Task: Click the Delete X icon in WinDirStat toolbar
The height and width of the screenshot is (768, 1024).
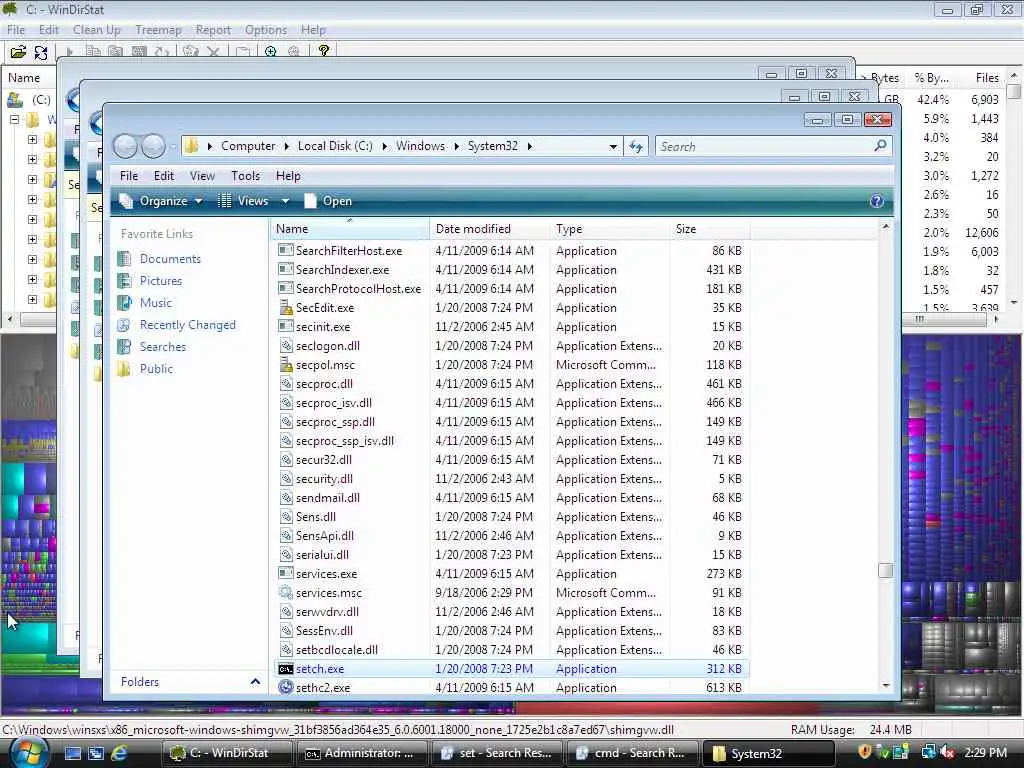Action: 213,52
